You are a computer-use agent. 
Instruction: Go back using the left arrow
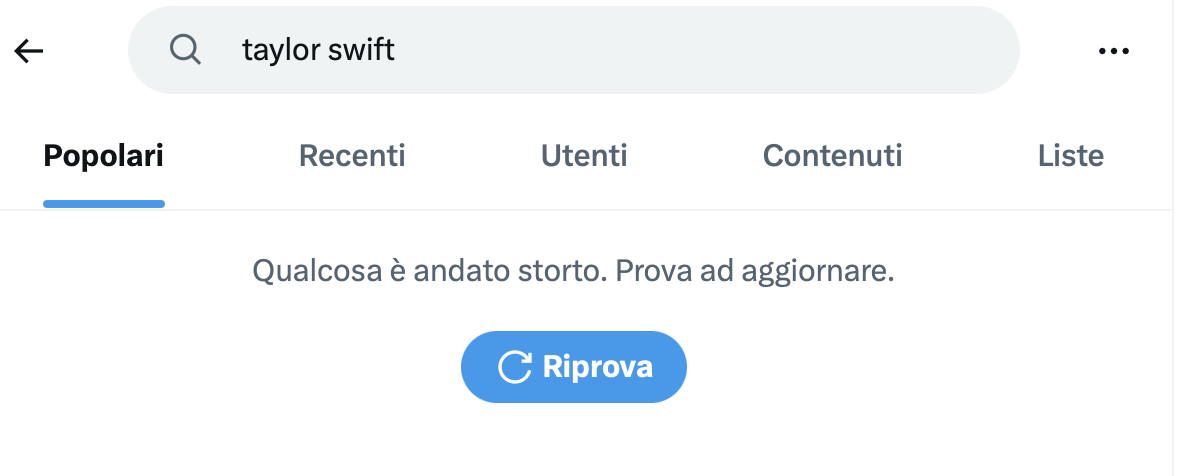pyautogui.click(x=29, y=51)
